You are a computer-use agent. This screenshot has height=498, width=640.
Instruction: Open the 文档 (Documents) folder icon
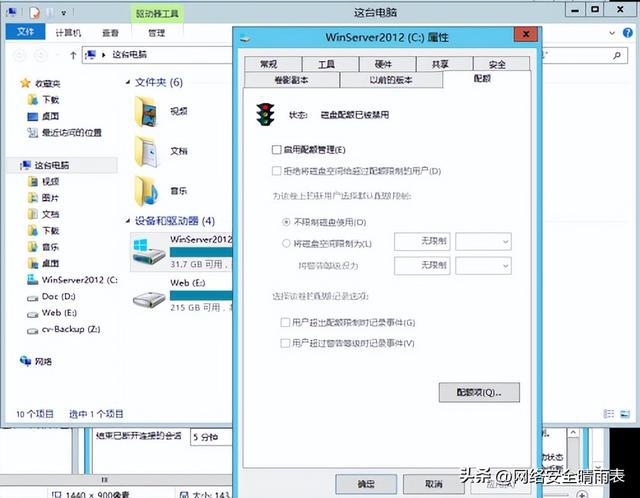point(146,150)
